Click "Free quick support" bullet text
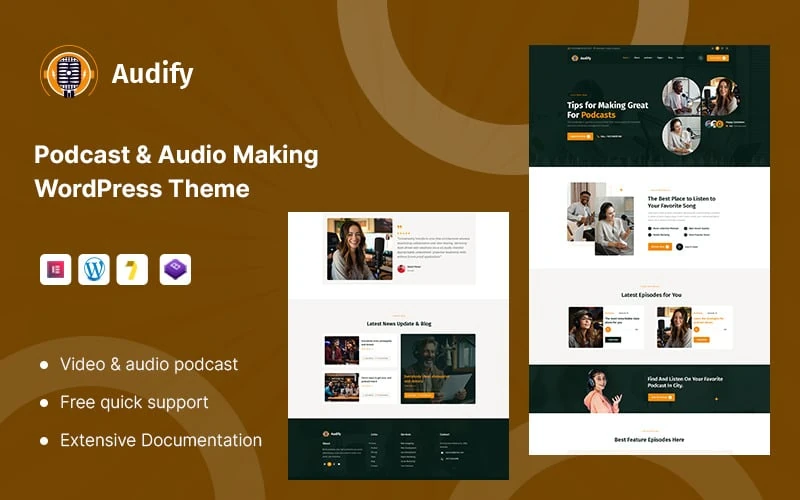 (x=134, y=402)
